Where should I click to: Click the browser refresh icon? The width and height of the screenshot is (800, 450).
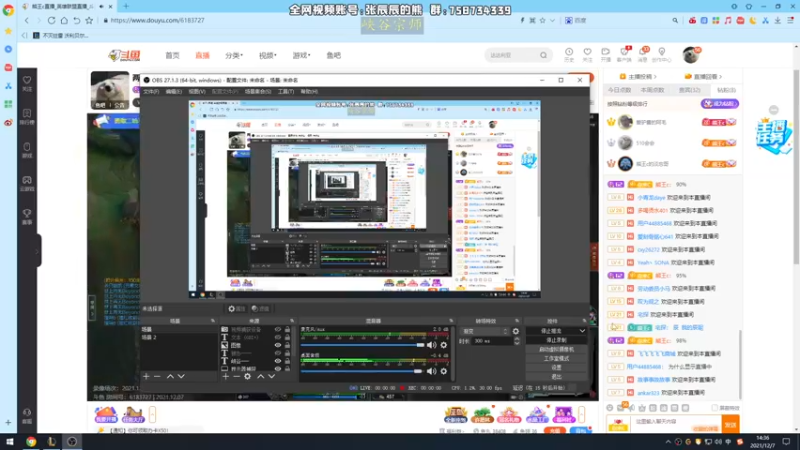51,20
